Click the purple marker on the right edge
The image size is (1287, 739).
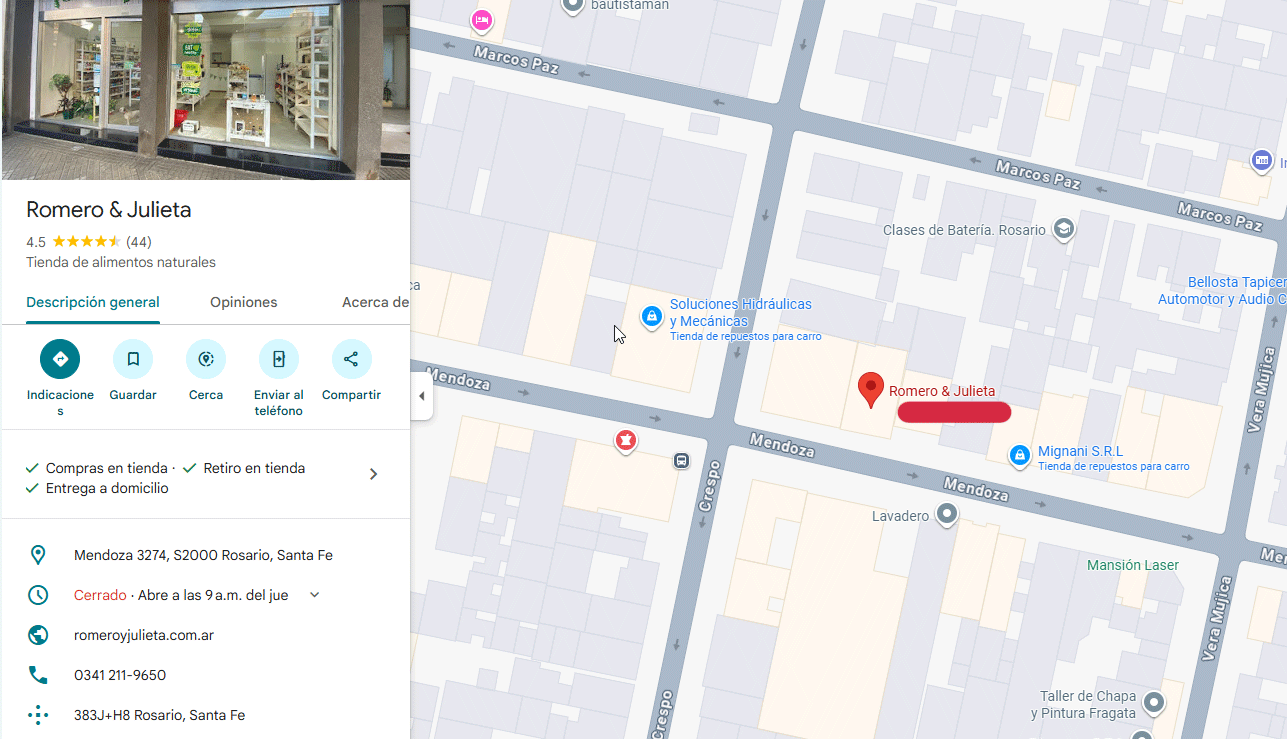[x=1262, y=159]
